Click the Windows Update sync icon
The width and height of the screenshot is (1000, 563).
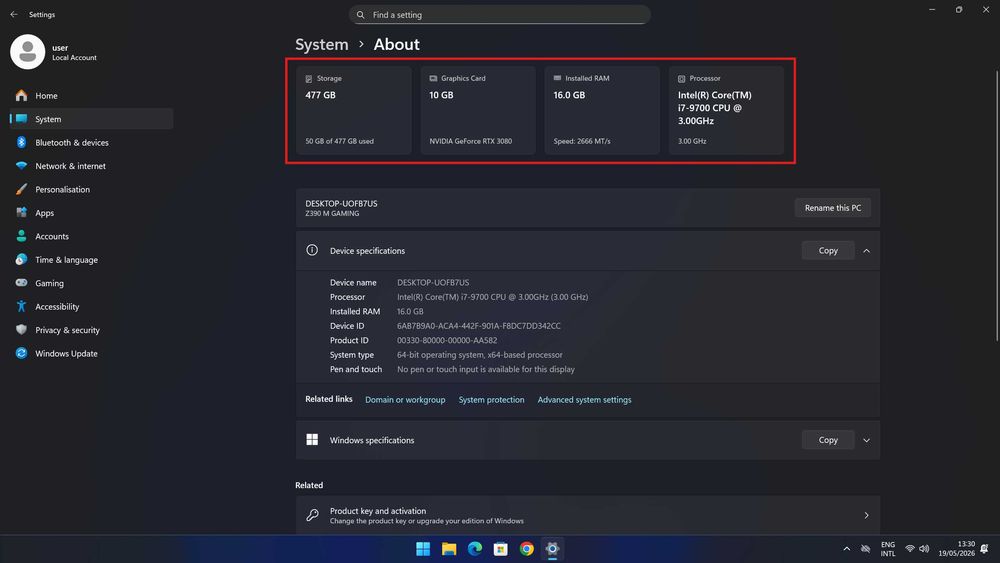(x=21, y=353)
